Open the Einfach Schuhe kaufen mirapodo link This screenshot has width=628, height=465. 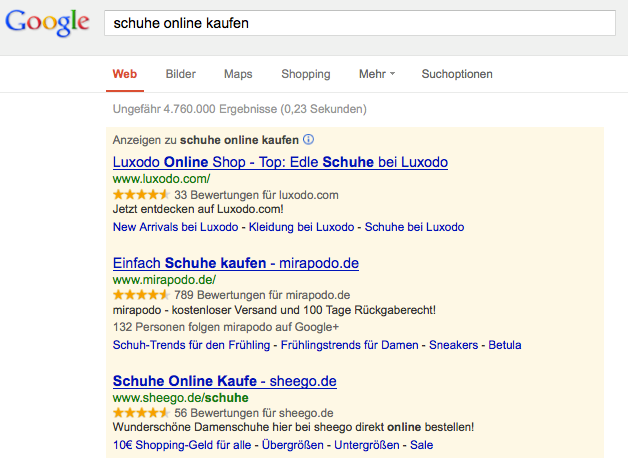[x=235, y=263]
